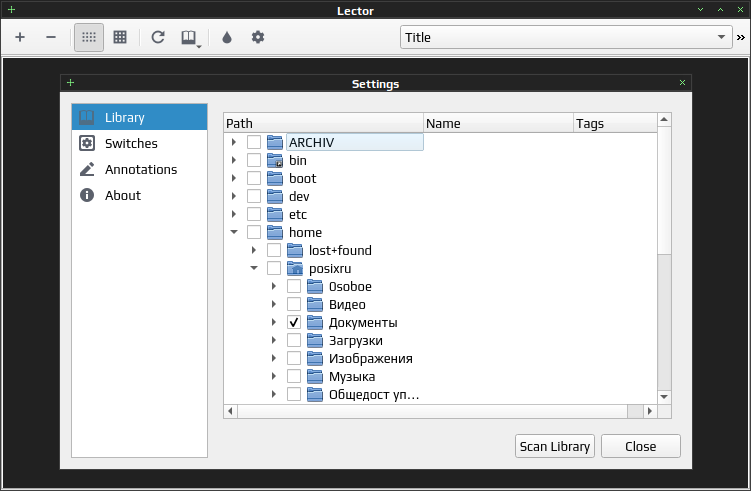Viewport: 751px width, 491px height.
Task: Open the Title sort dropdown
Action: [x=566, y=37]
